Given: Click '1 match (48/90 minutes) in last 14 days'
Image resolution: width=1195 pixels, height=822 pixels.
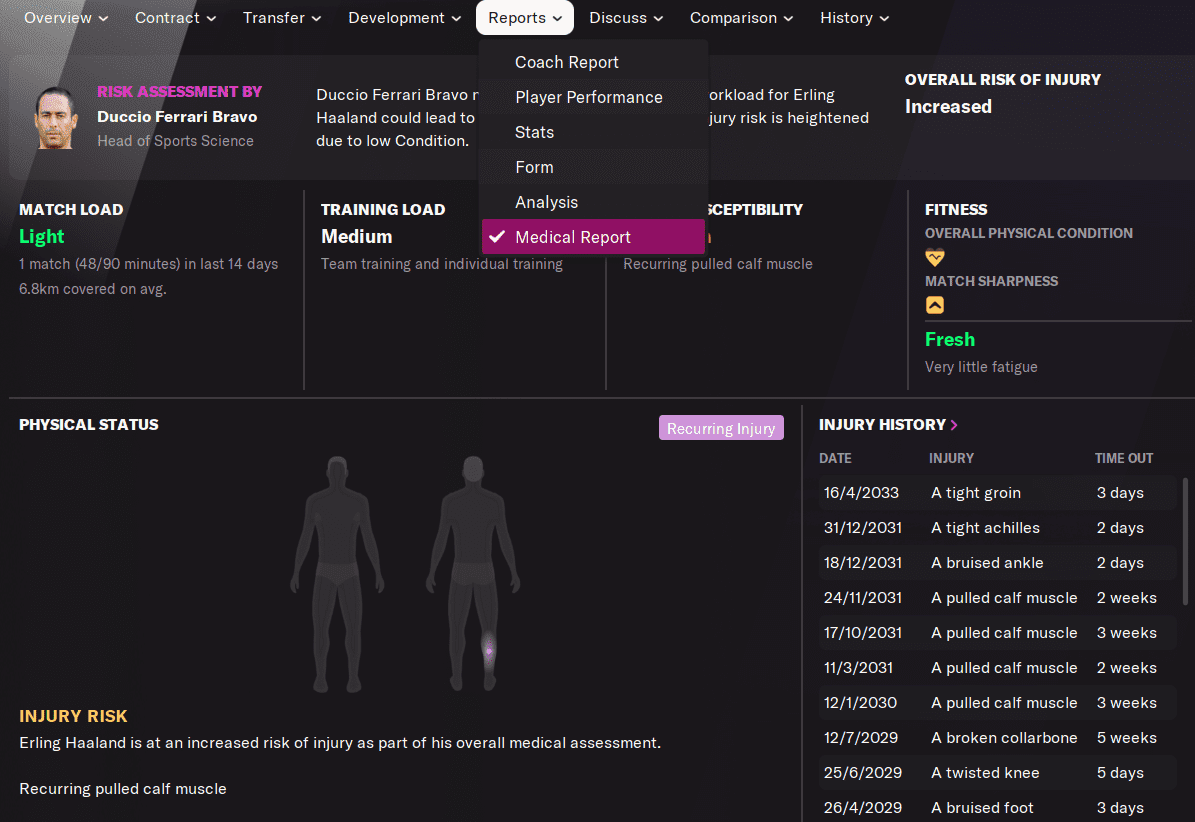Looking at the screenshot, I should (149, 264).
